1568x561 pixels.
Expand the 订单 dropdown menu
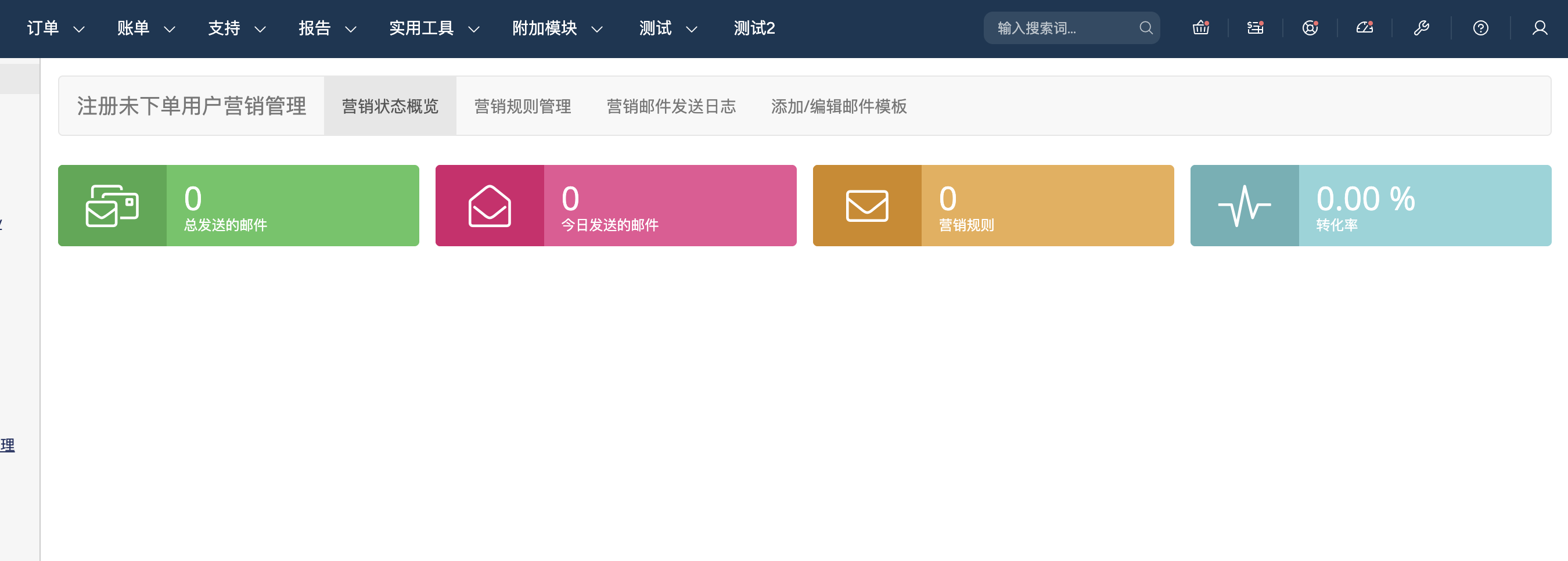point(55,28)
